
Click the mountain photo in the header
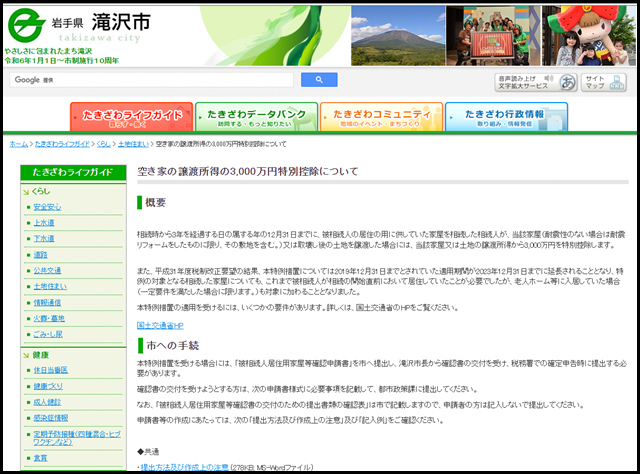[398, 36]
